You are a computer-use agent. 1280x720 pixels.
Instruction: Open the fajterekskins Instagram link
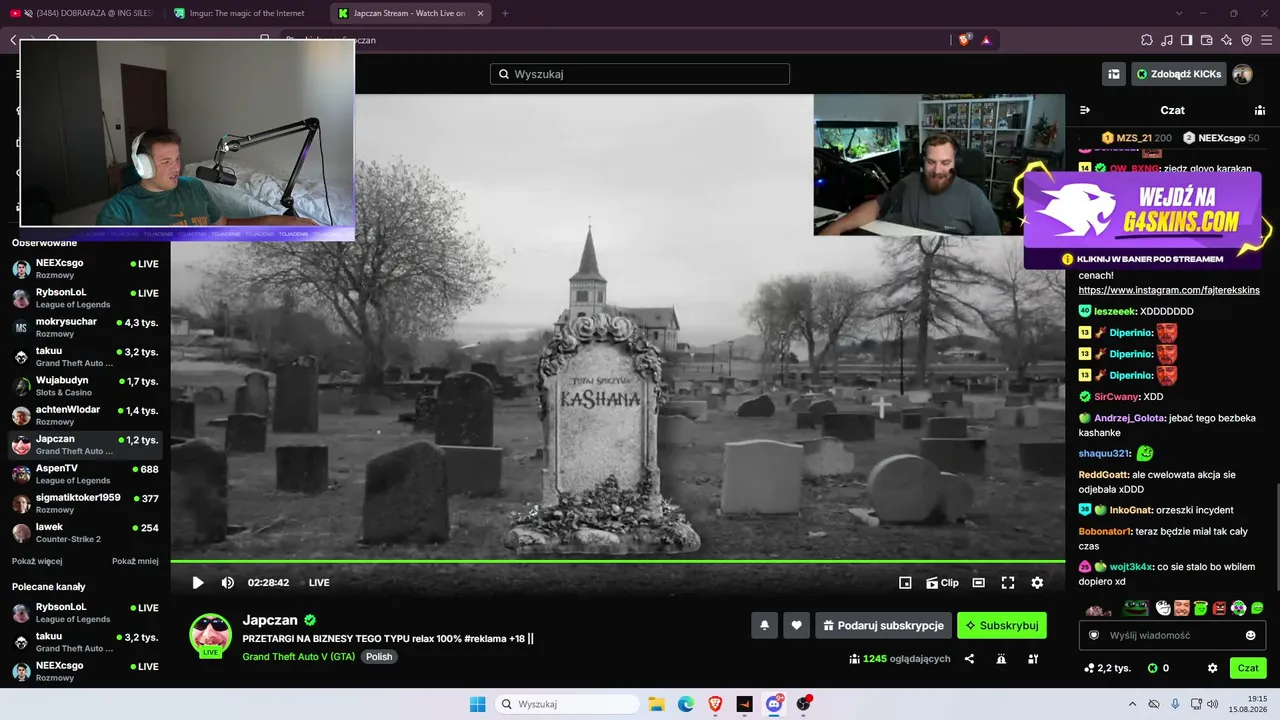1169,290
